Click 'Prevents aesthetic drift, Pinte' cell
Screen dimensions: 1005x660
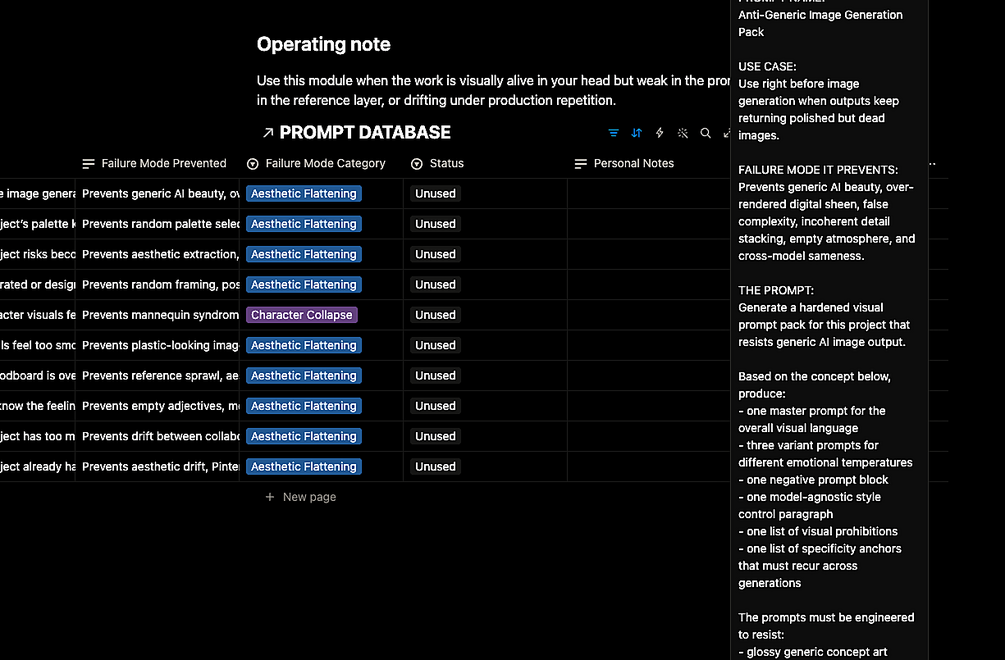click(158, 466)
